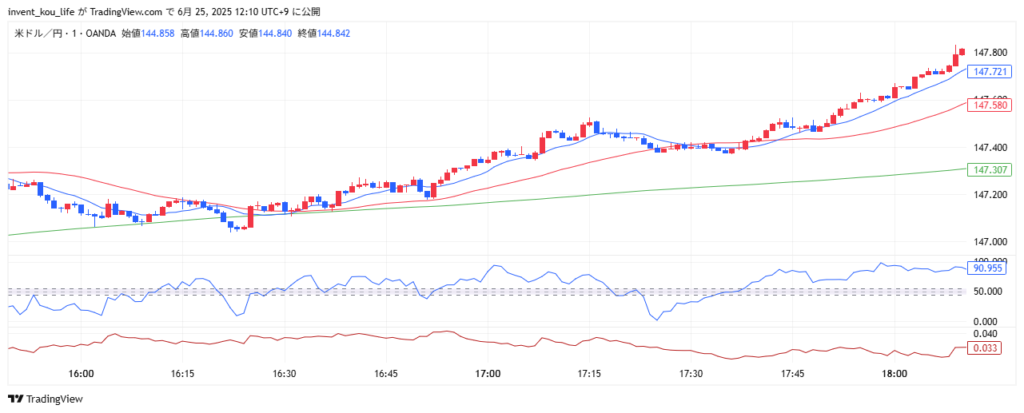1024x413 pixels.
Task: Click the 147.200 price axis label
Action: click(989, 195)
